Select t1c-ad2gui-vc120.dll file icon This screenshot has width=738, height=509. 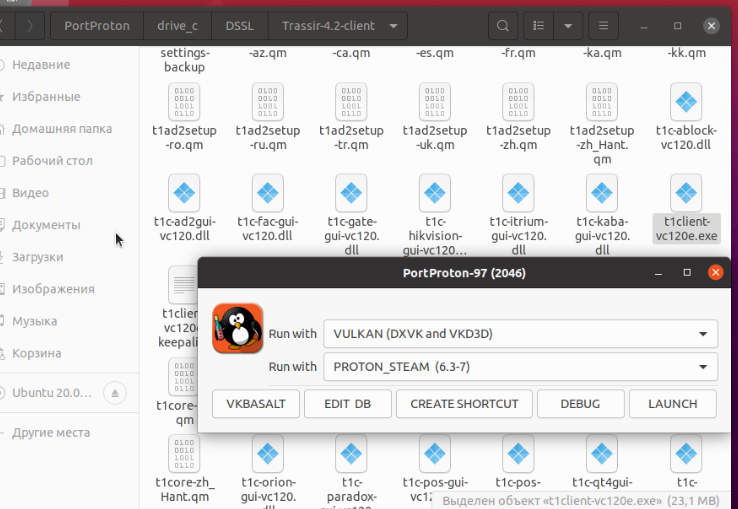tap(184, 193)
